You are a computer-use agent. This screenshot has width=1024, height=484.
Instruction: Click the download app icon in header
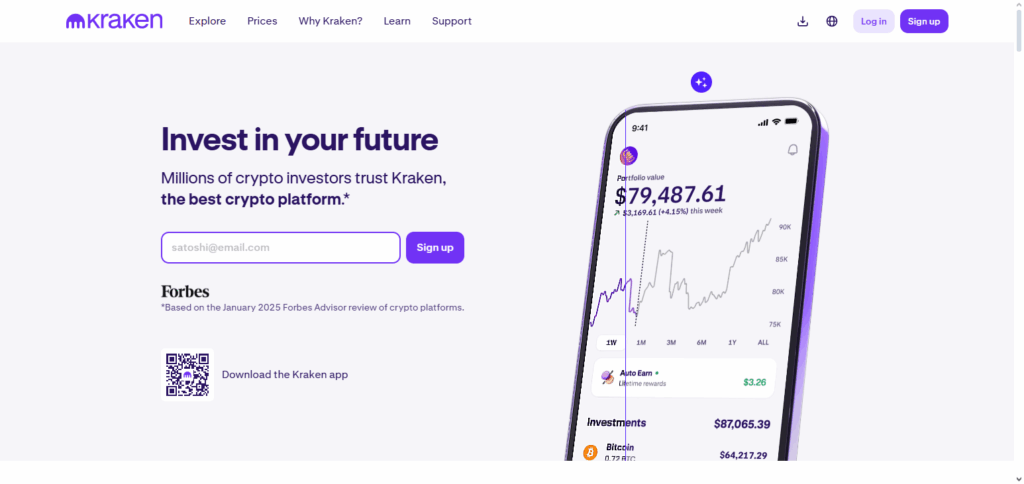(x=802, y=21)
